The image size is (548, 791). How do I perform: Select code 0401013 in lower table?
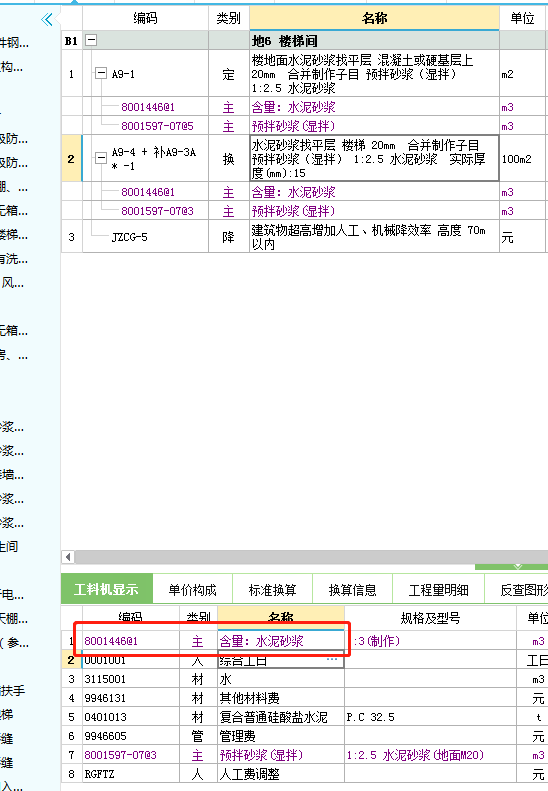point(130,717)
